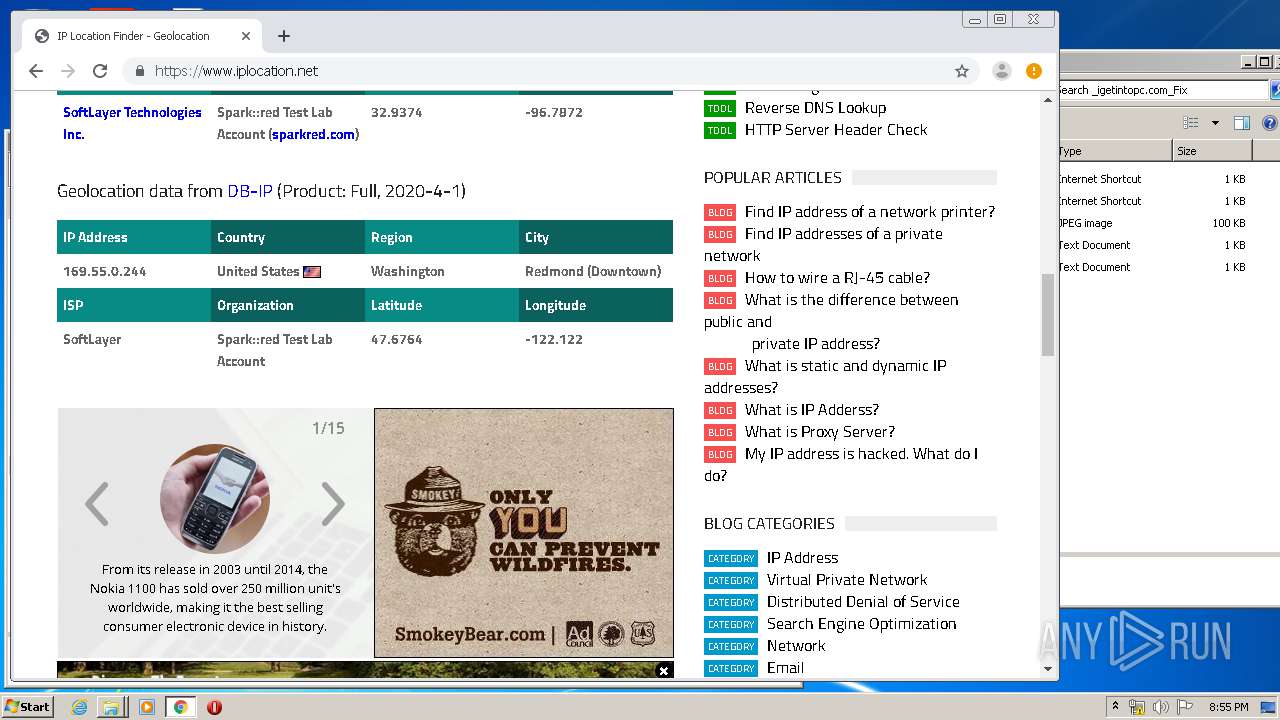Open the SoftLayer Technologies Inc. link
Screen dimensions: 1280x720
(132, 123)
